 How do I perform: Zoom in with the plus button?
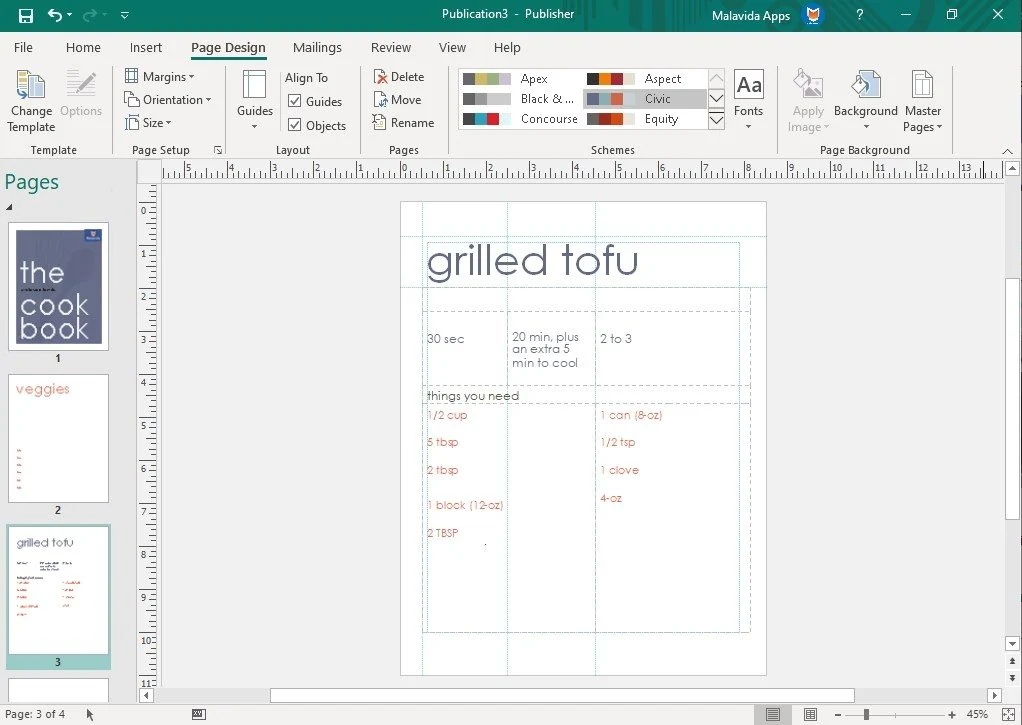pyautogui.click(x=952, y=715)
